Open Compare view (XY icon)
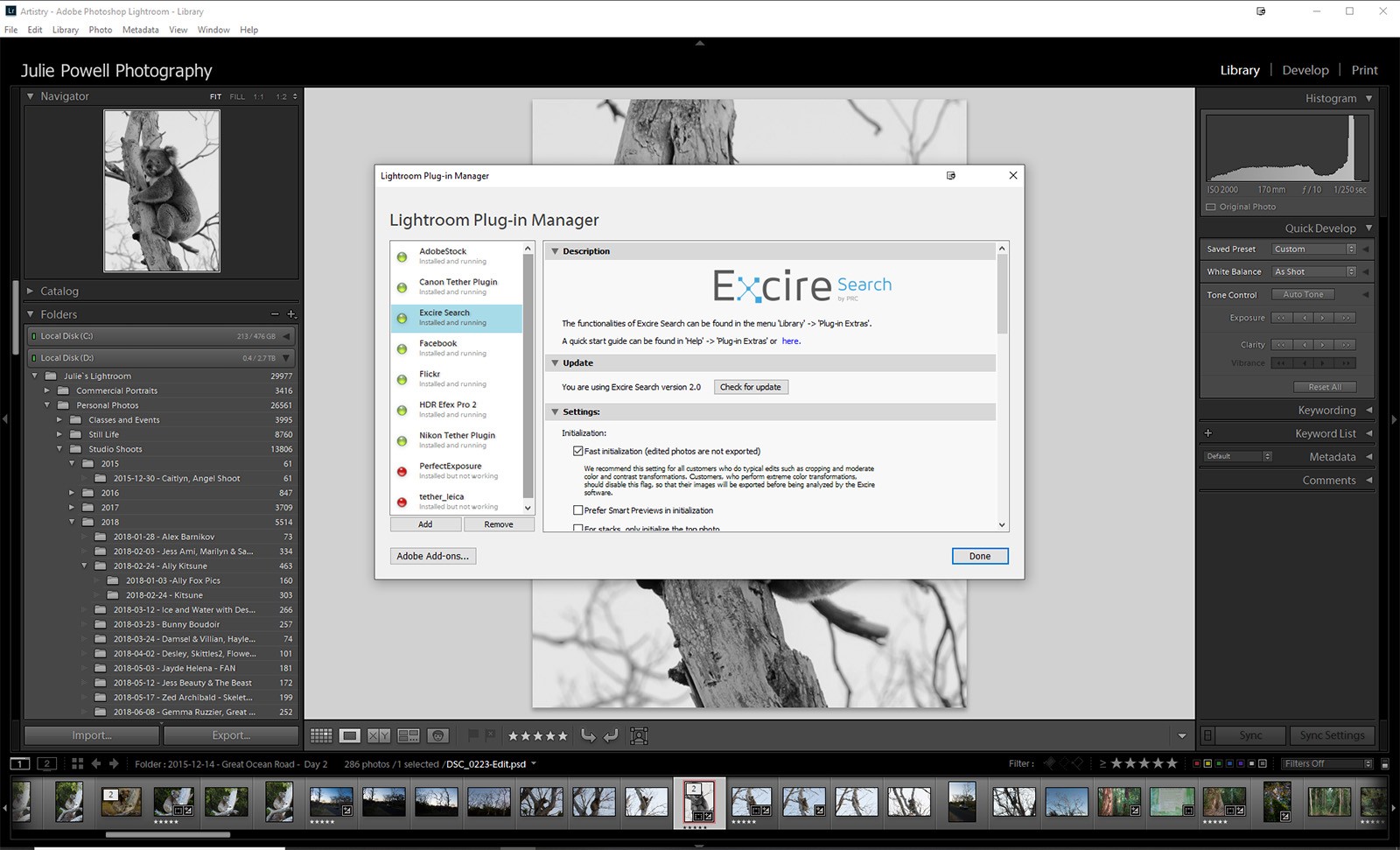Viewport: 1400px width, 850px height. [x=379, y=736]
